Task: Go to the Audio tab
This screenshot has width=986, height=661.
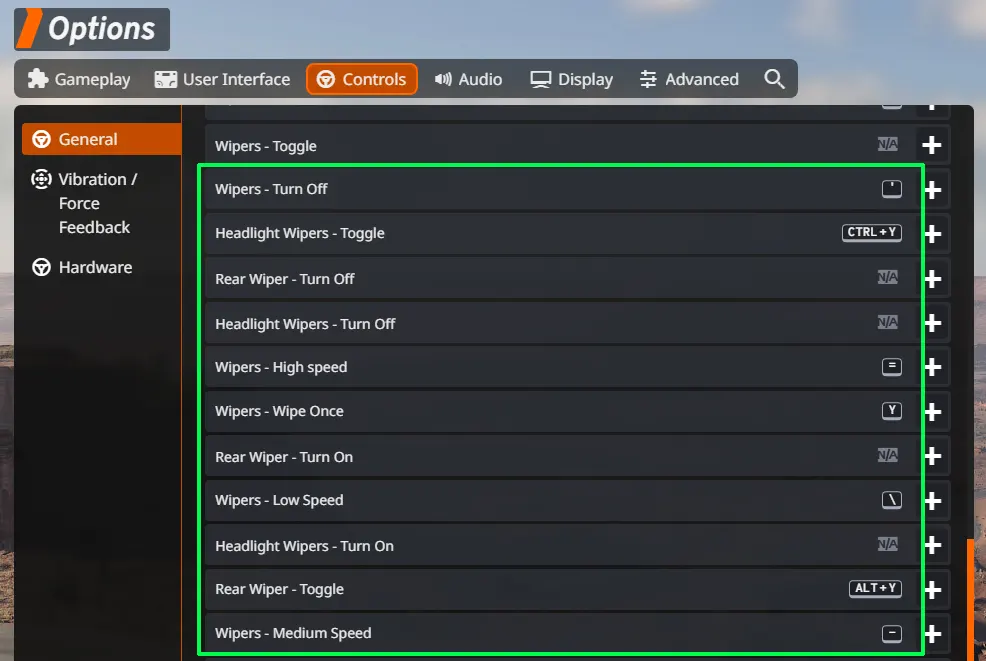Action: (x=468, y=79)
